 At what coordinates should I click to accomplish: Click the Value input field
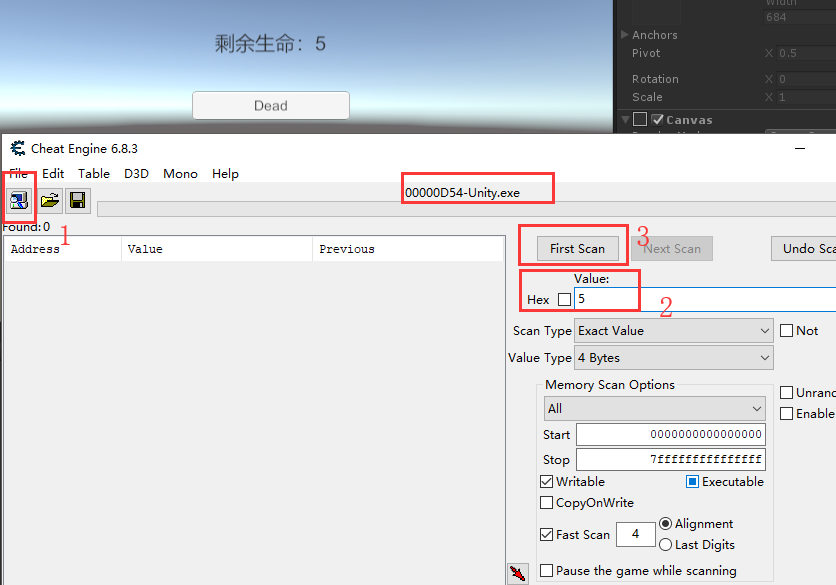coord(620,299)
